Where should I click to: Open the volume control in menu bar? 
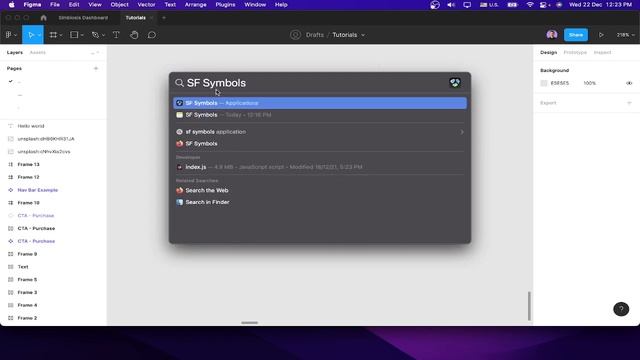tap(451, 4)
